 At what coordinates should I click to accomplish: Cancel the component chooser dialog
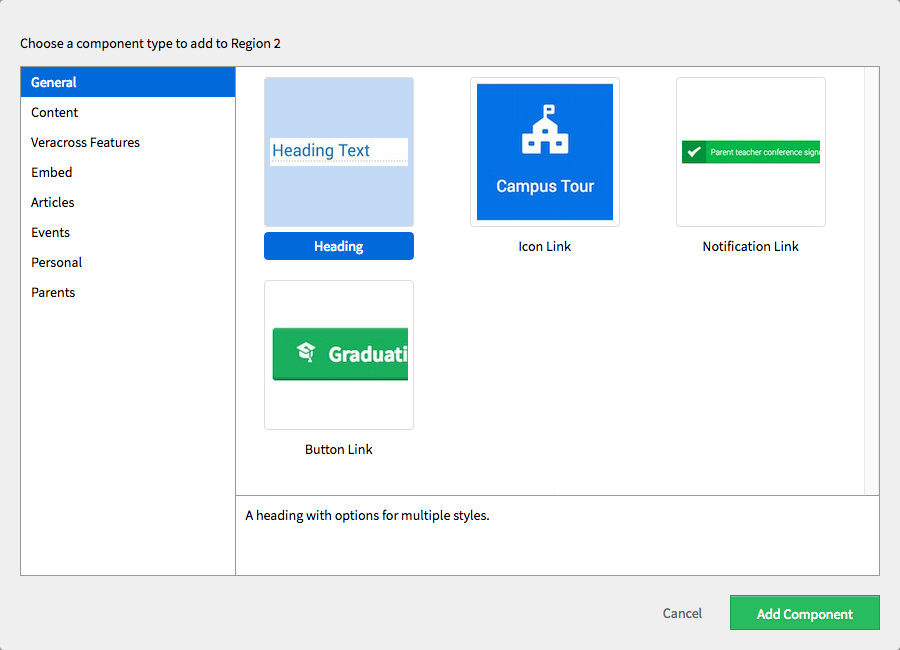coord(682,613)
